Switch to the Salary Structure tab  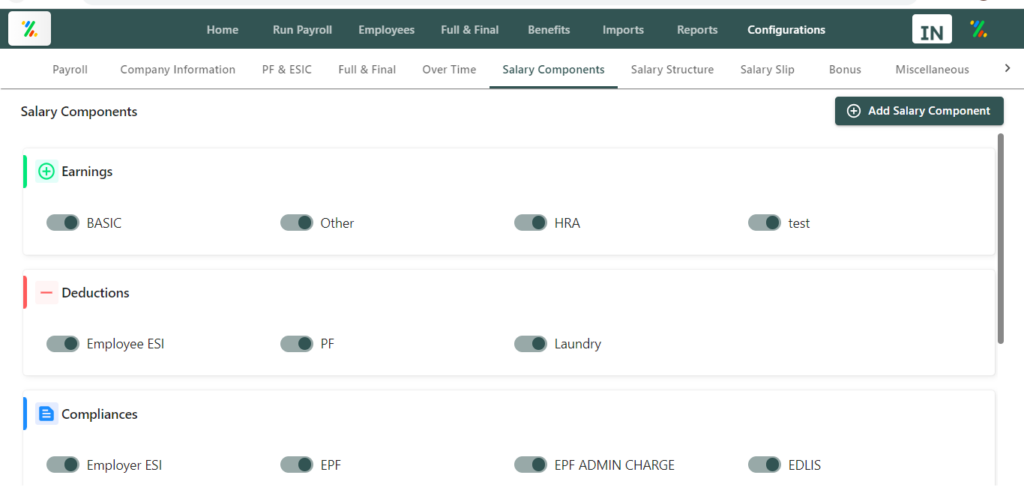pos(672,69)
